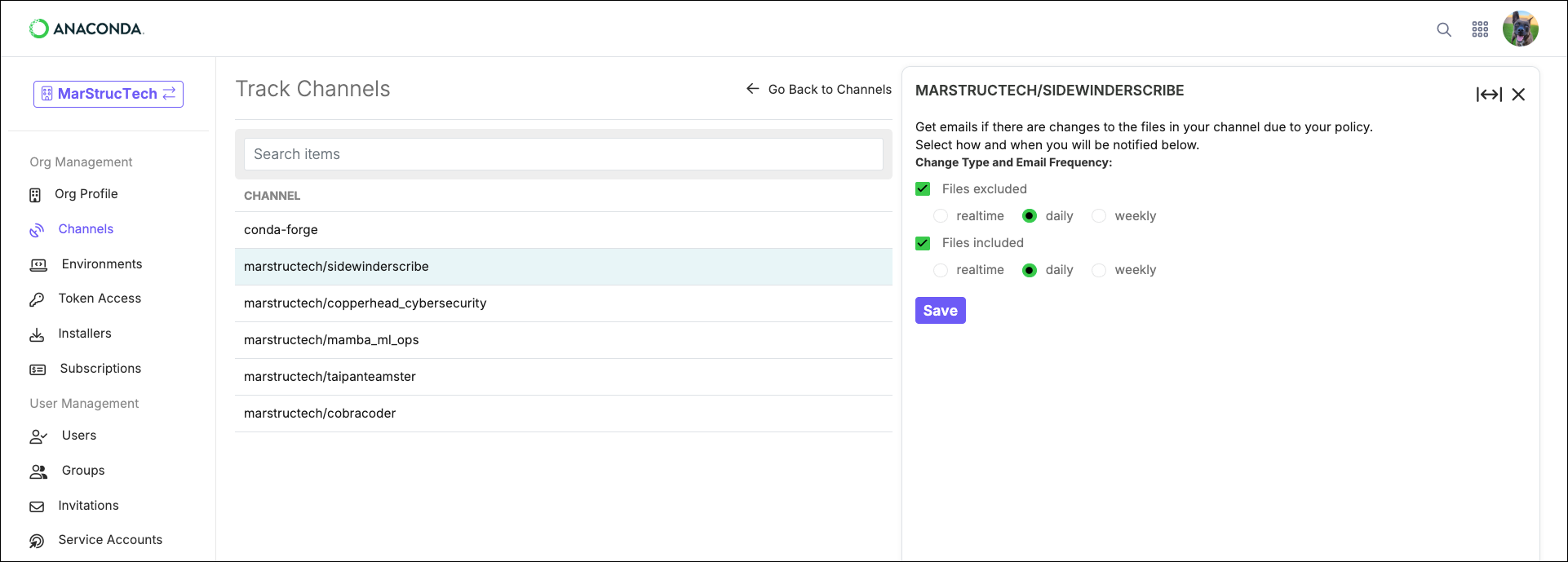
Task: Click the Anaconda logo
Action: 86,29
